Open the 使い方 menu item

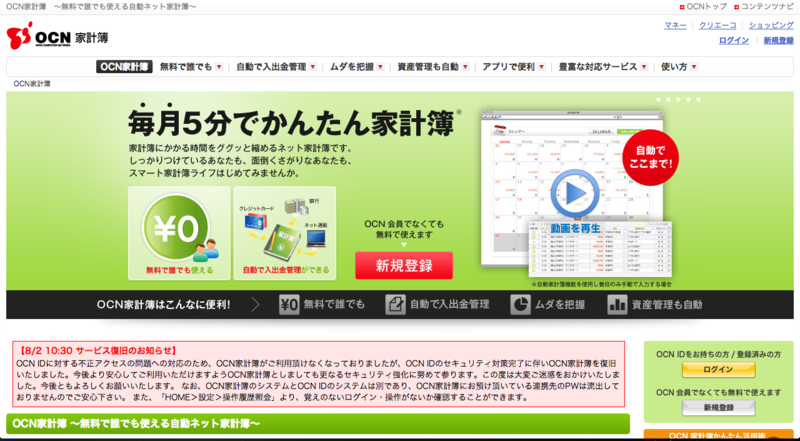(x=674, y=67)
